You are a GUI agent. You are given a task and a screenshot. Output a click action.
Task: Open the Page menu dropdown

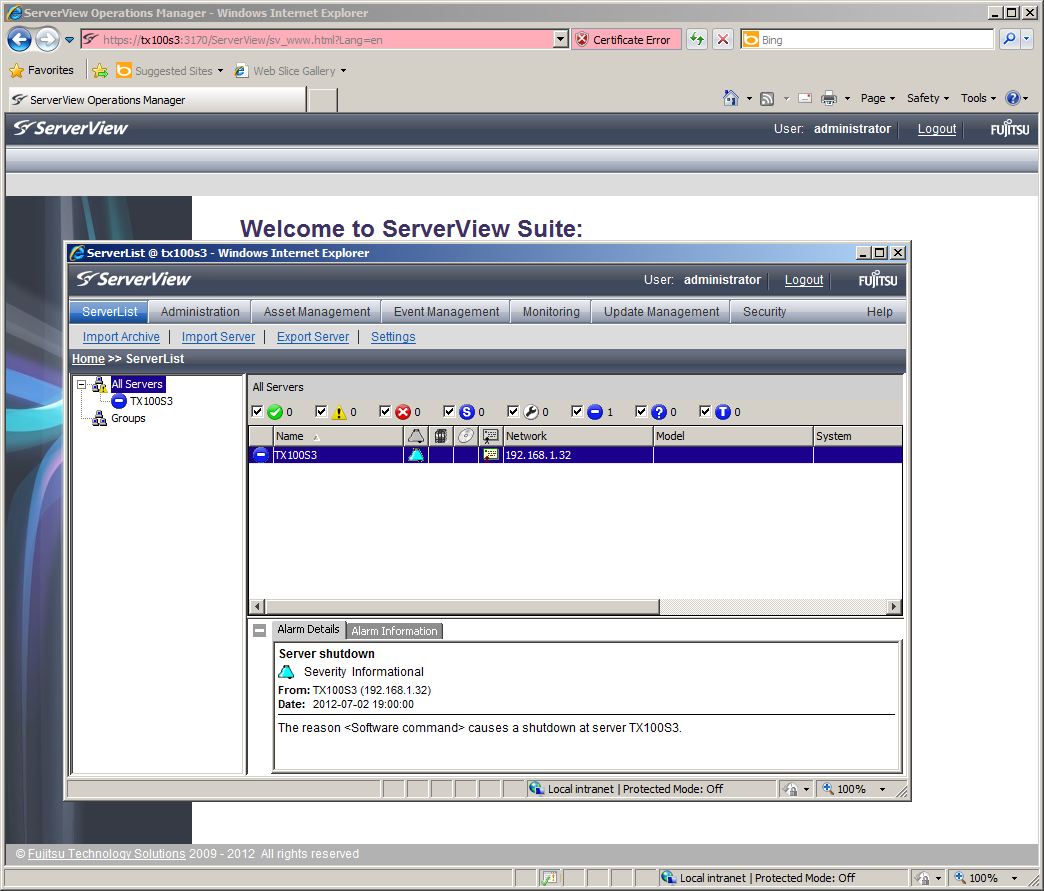click(878, 98)
